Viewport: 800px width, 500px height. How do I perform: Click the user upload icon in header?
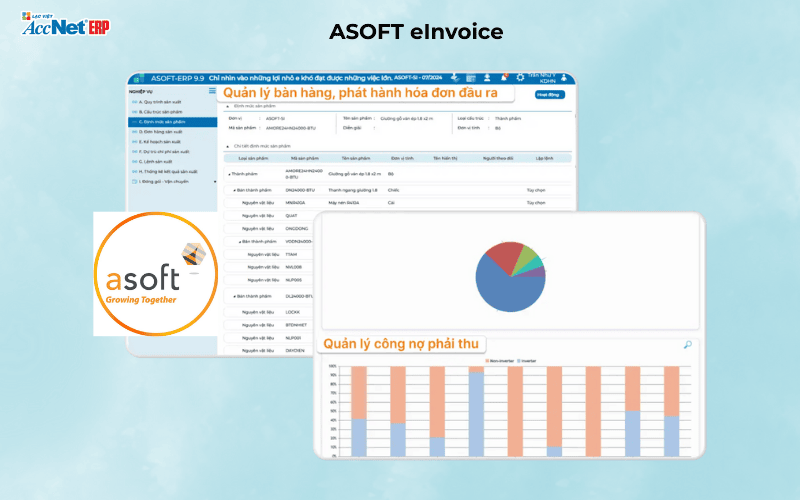click(487, 78)
